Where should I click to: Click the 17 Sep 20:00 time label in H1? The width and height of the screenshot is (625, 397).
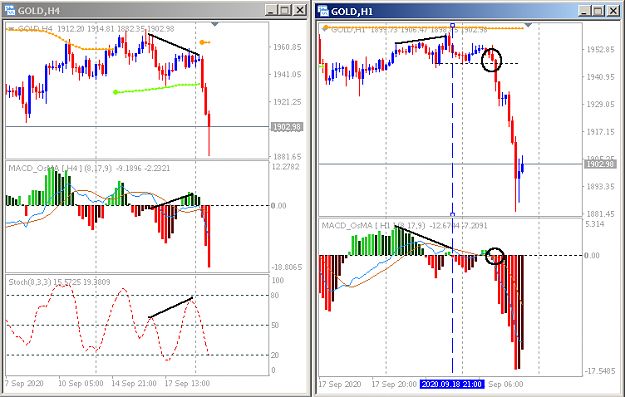click(x=394, y=384)
